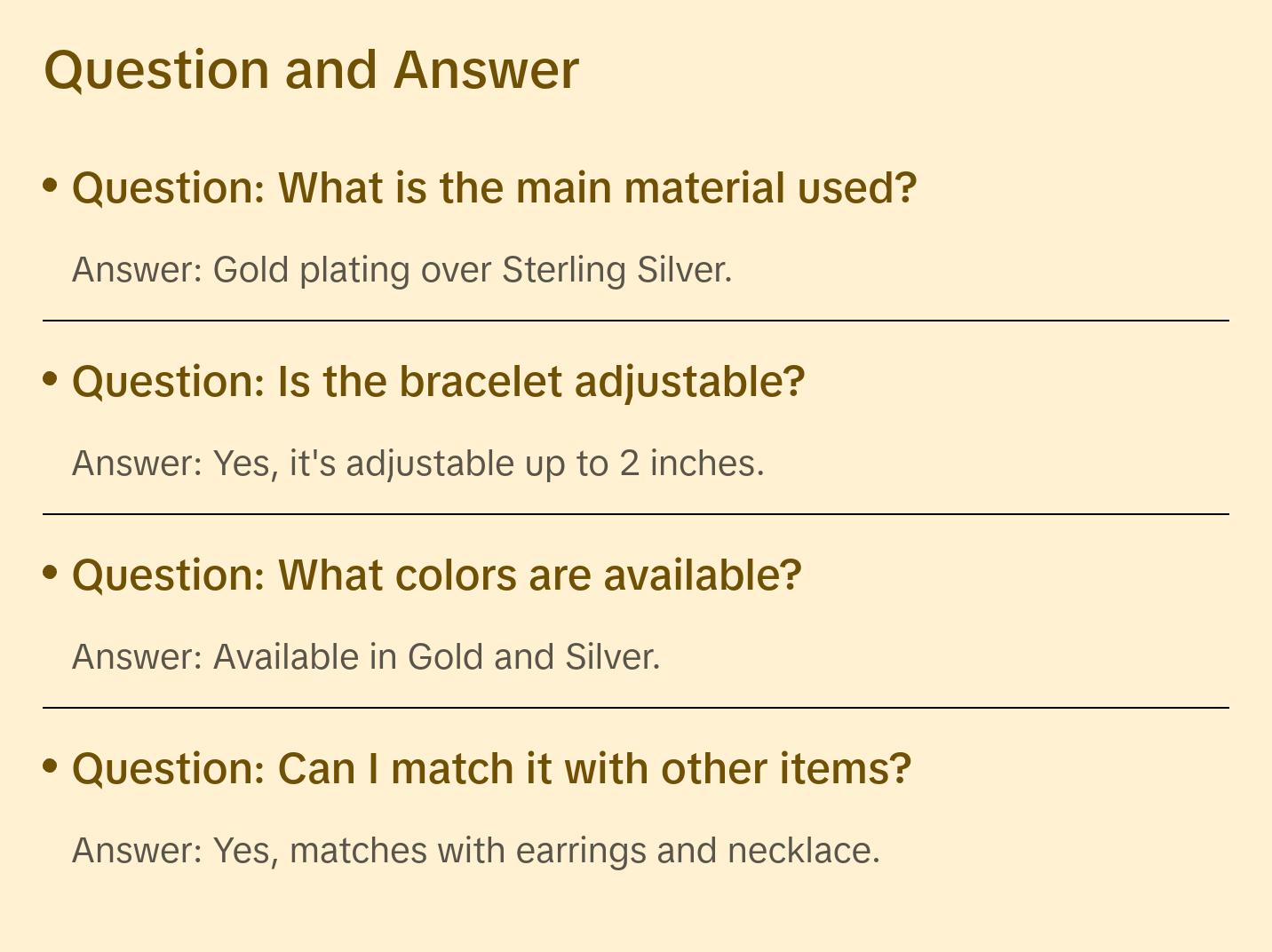Viewport: 1272px width, 952px height.
Task: Expand the 'What is the main material used?' question
Action: (494, 188)
